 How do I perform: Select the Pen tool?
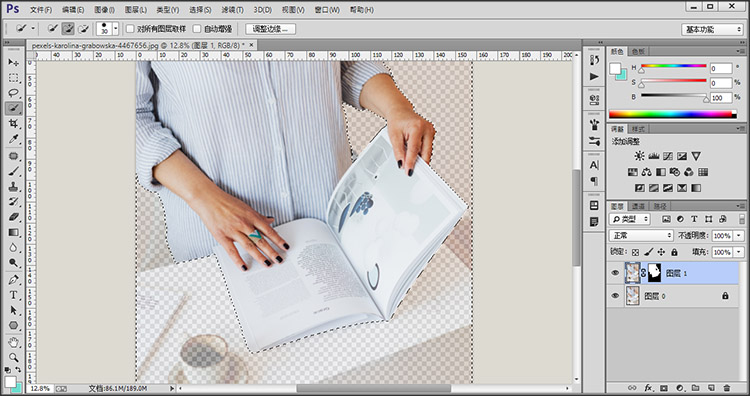point(14,280)
